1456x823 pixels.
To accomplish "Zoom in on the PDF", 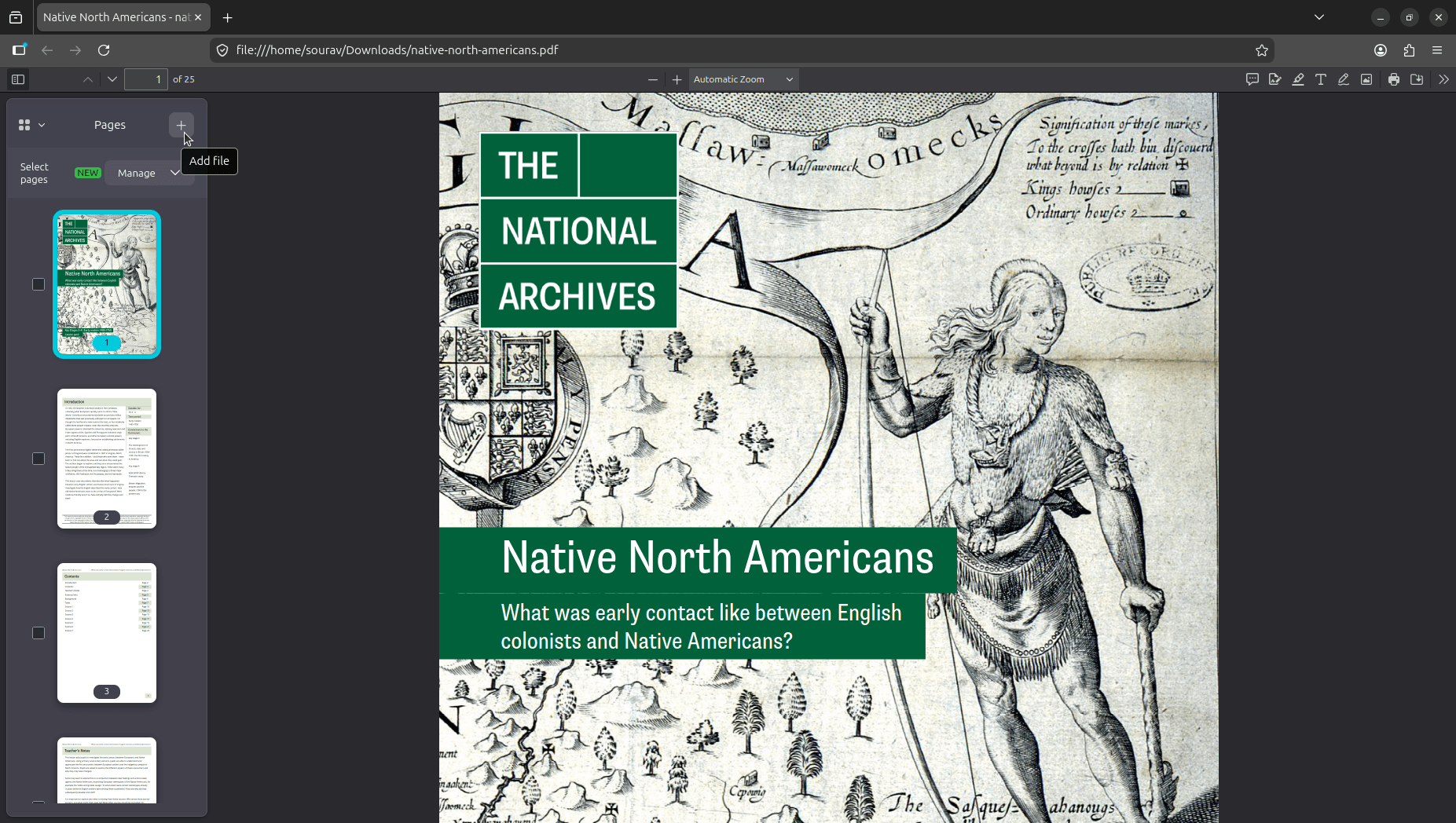I will pos(677,79).
